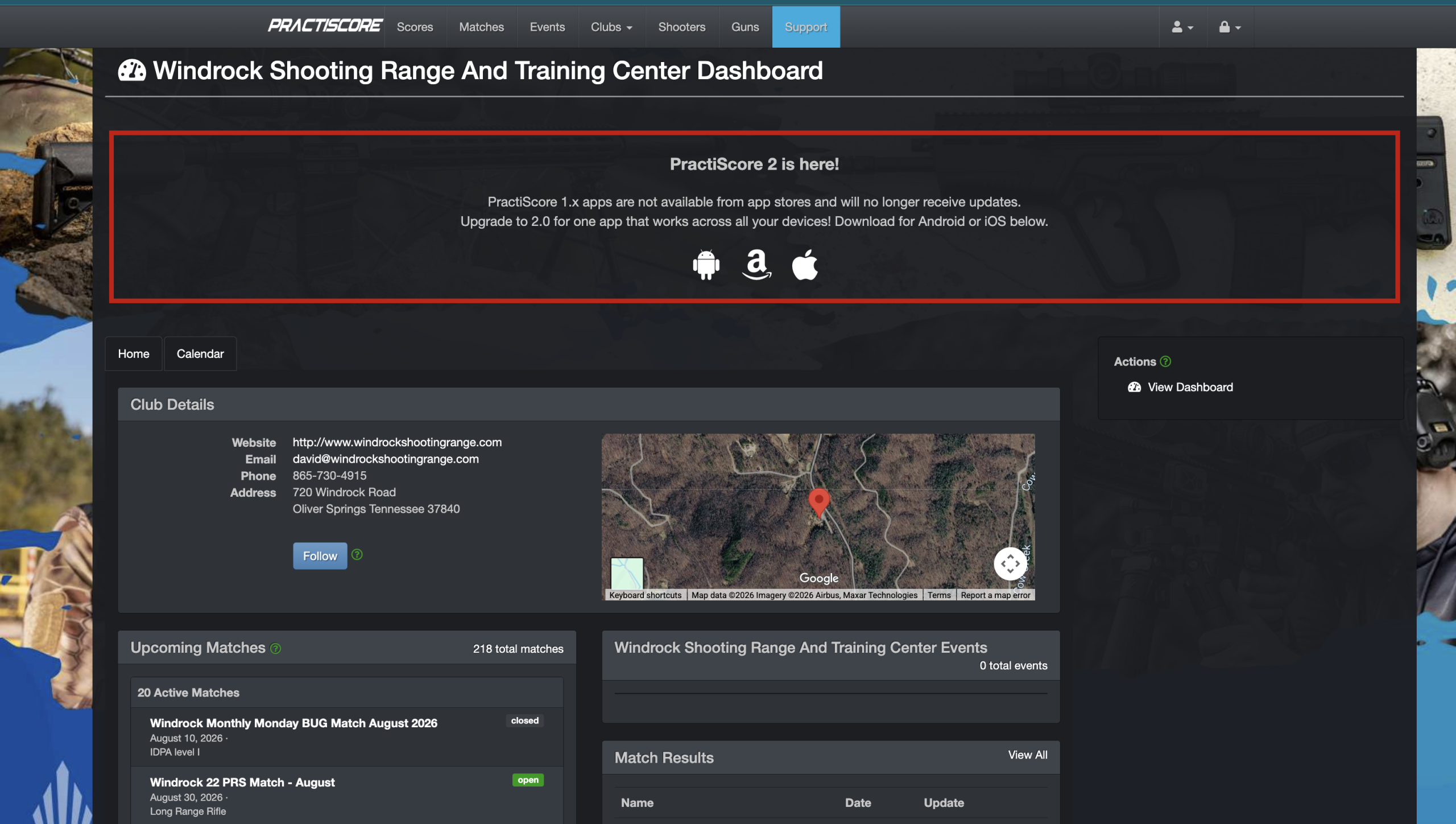Click the '0 total events' text

tap(1013, 665)
